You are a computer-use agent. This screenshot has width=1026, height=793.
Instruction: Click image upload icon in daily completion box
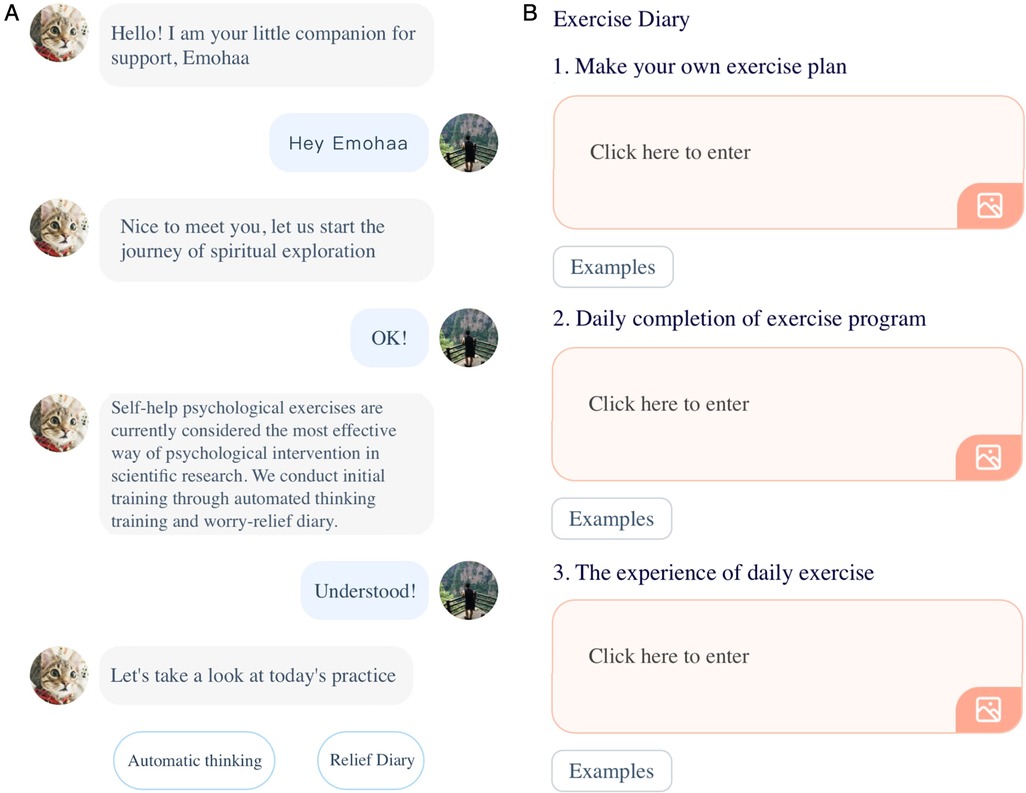pos(988,457)
